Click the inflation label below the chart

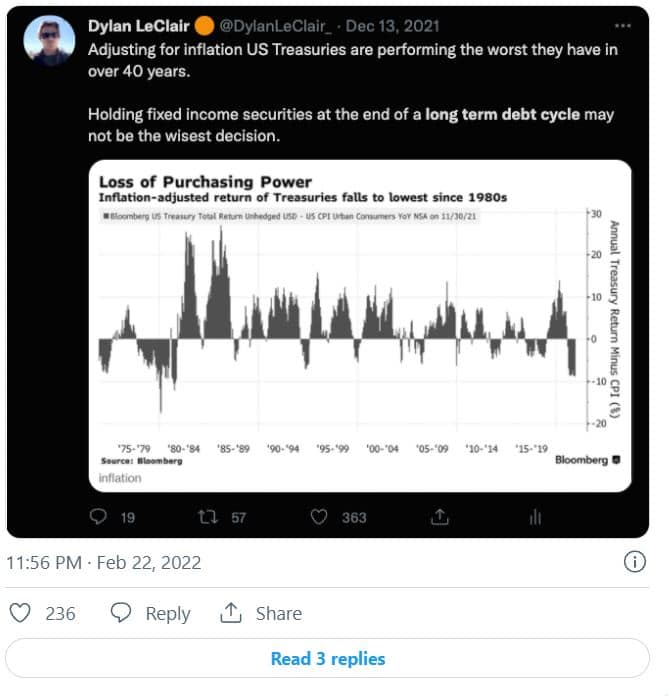point(120,478)
